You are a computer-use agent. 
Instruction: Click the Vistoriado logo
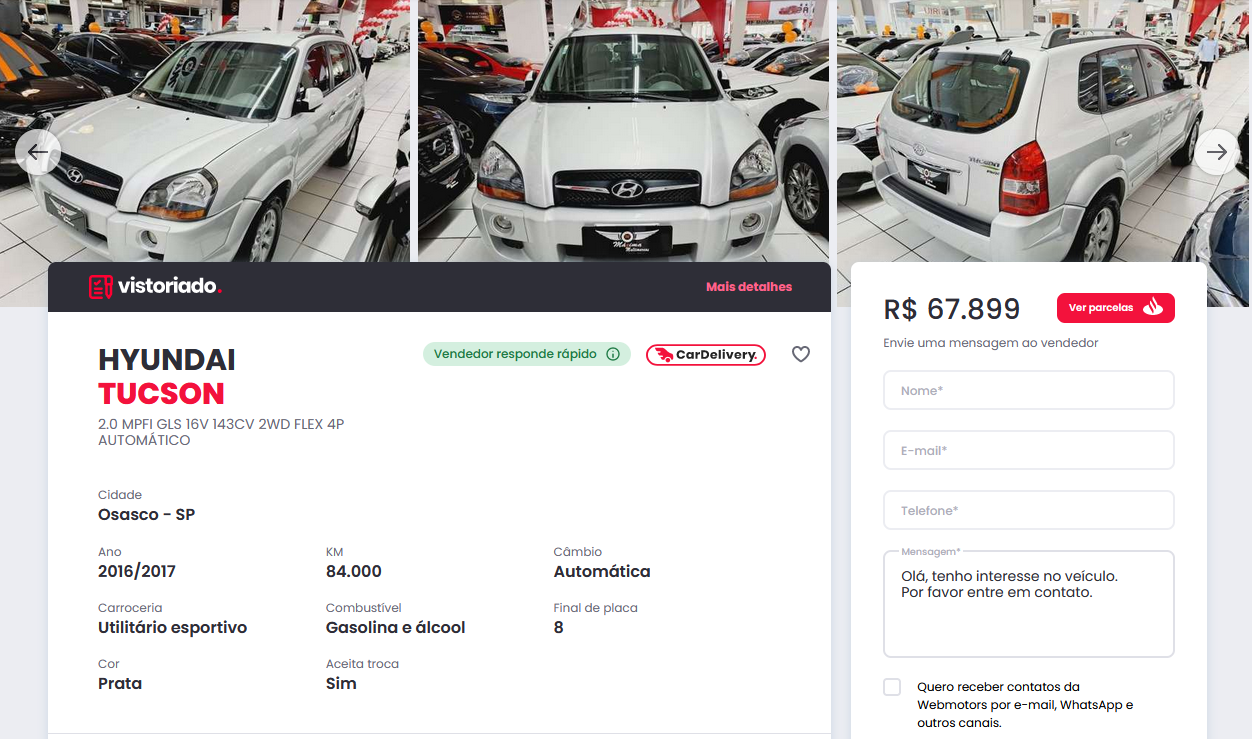coord(155,287)
